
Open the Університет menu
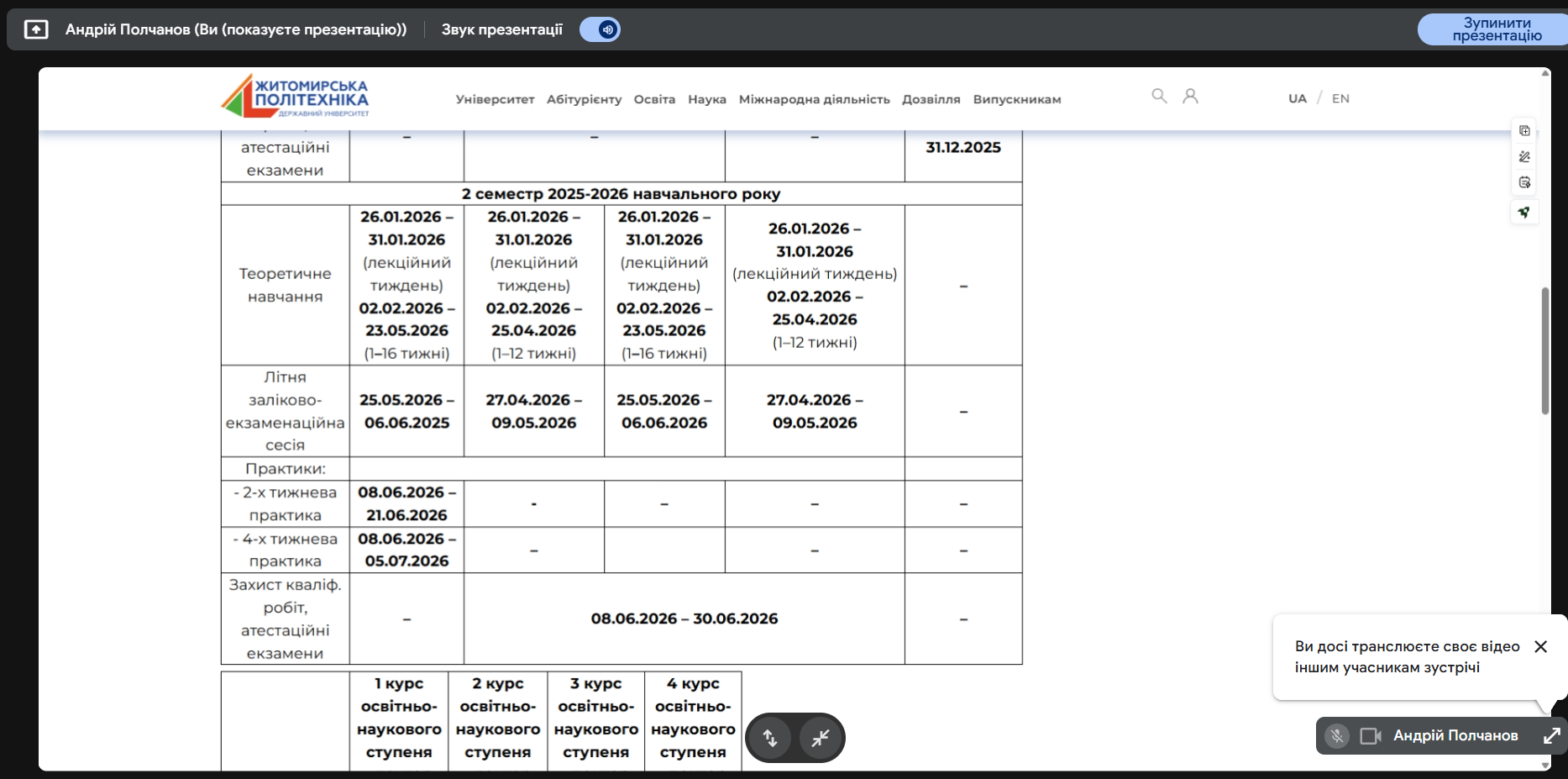coord(495,99)
